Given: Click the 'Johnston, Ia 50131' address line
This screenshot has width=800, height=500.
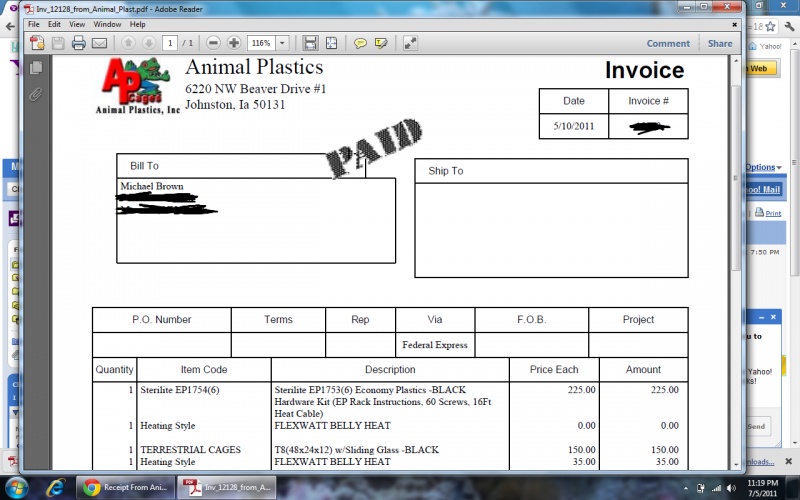Looking at the screenshot, I should click(235, 105).
